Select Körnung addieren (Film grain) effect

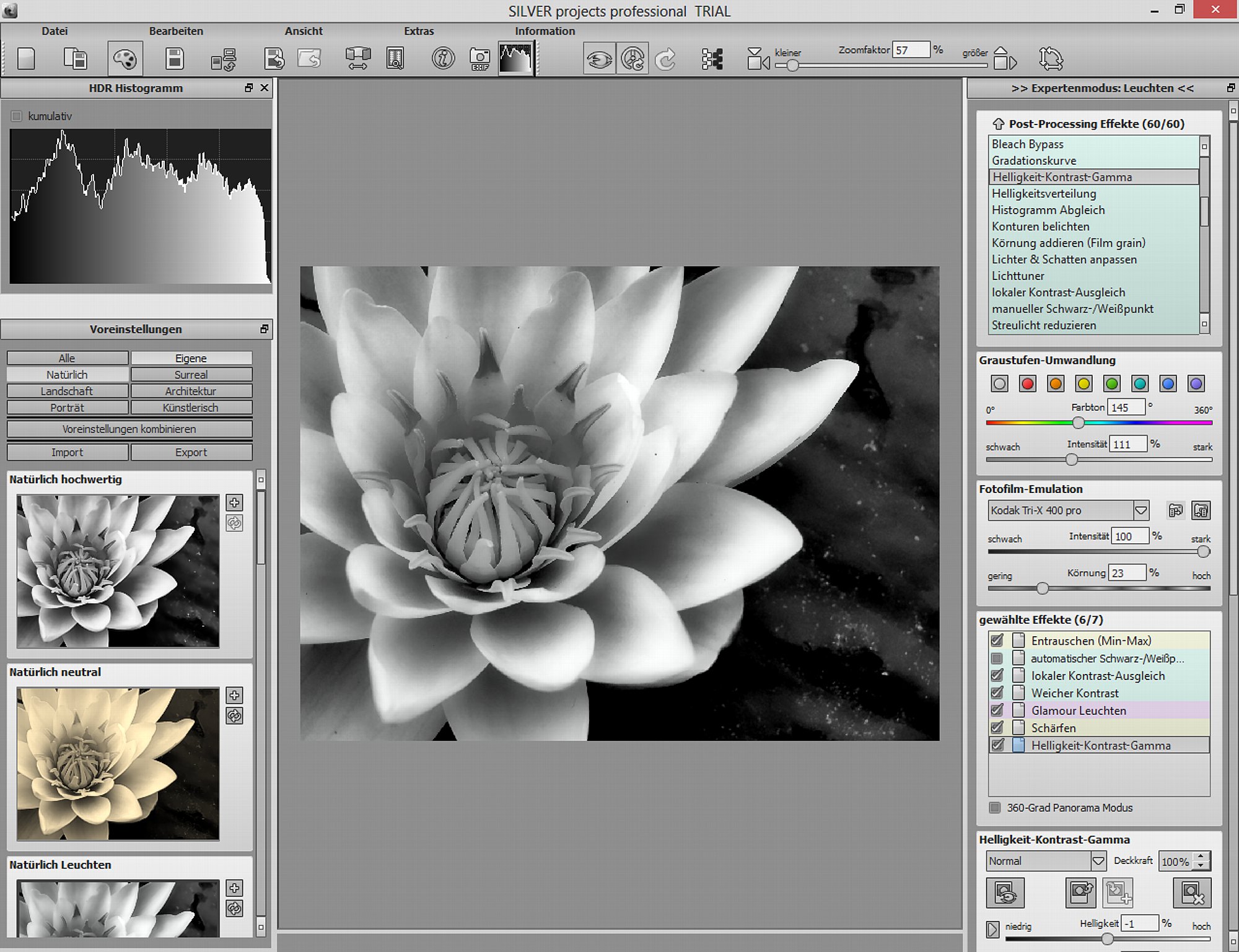[x=1093, y=243]
